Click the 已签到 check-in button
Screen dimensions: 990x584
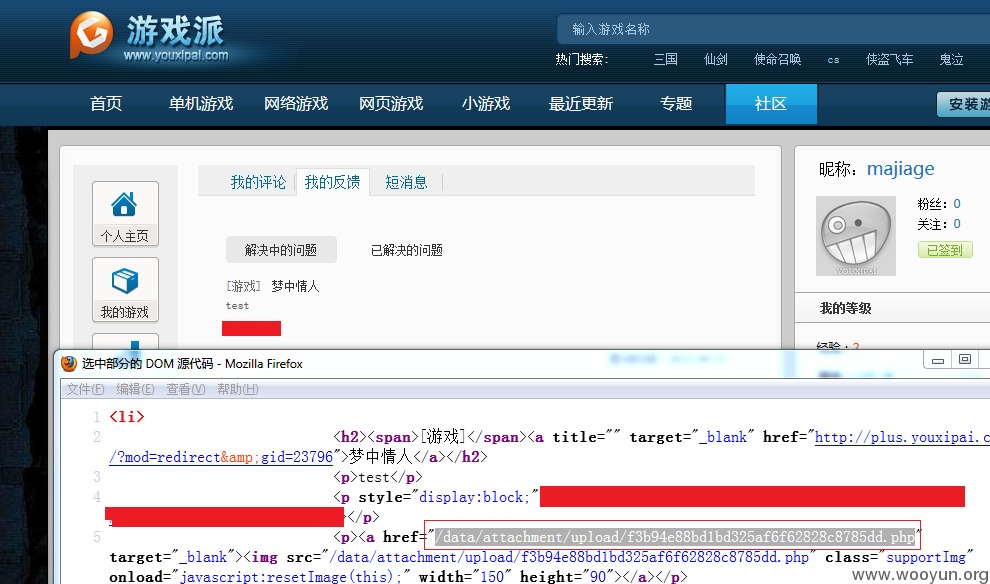[945, 250]
